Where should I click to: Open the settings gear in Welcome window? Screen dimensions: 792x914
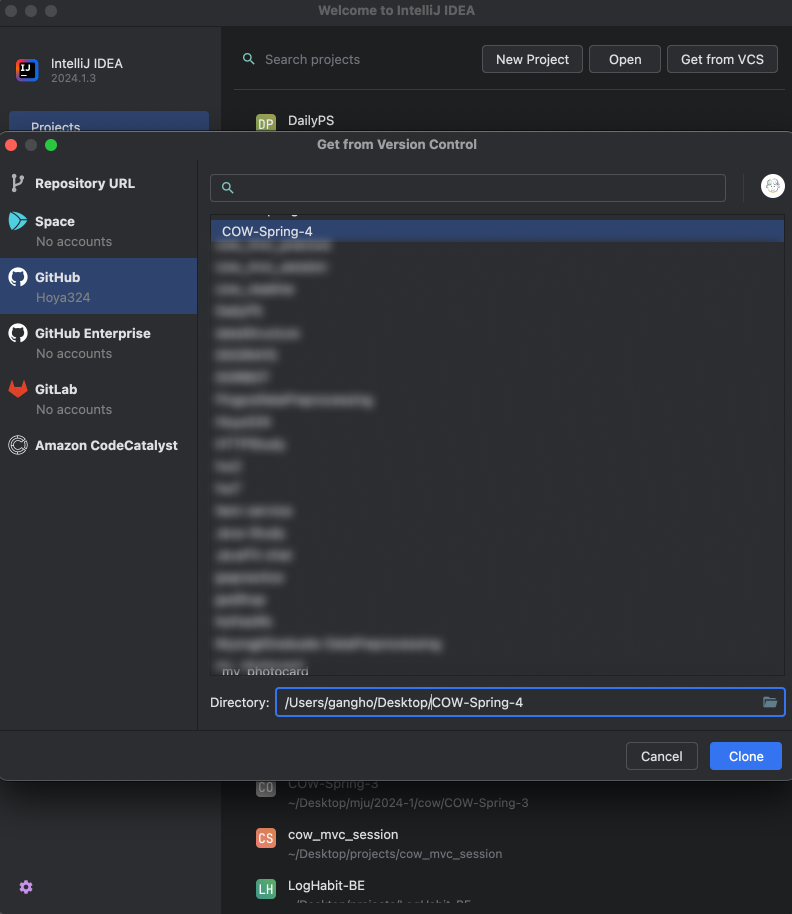[x=26, y=887]
